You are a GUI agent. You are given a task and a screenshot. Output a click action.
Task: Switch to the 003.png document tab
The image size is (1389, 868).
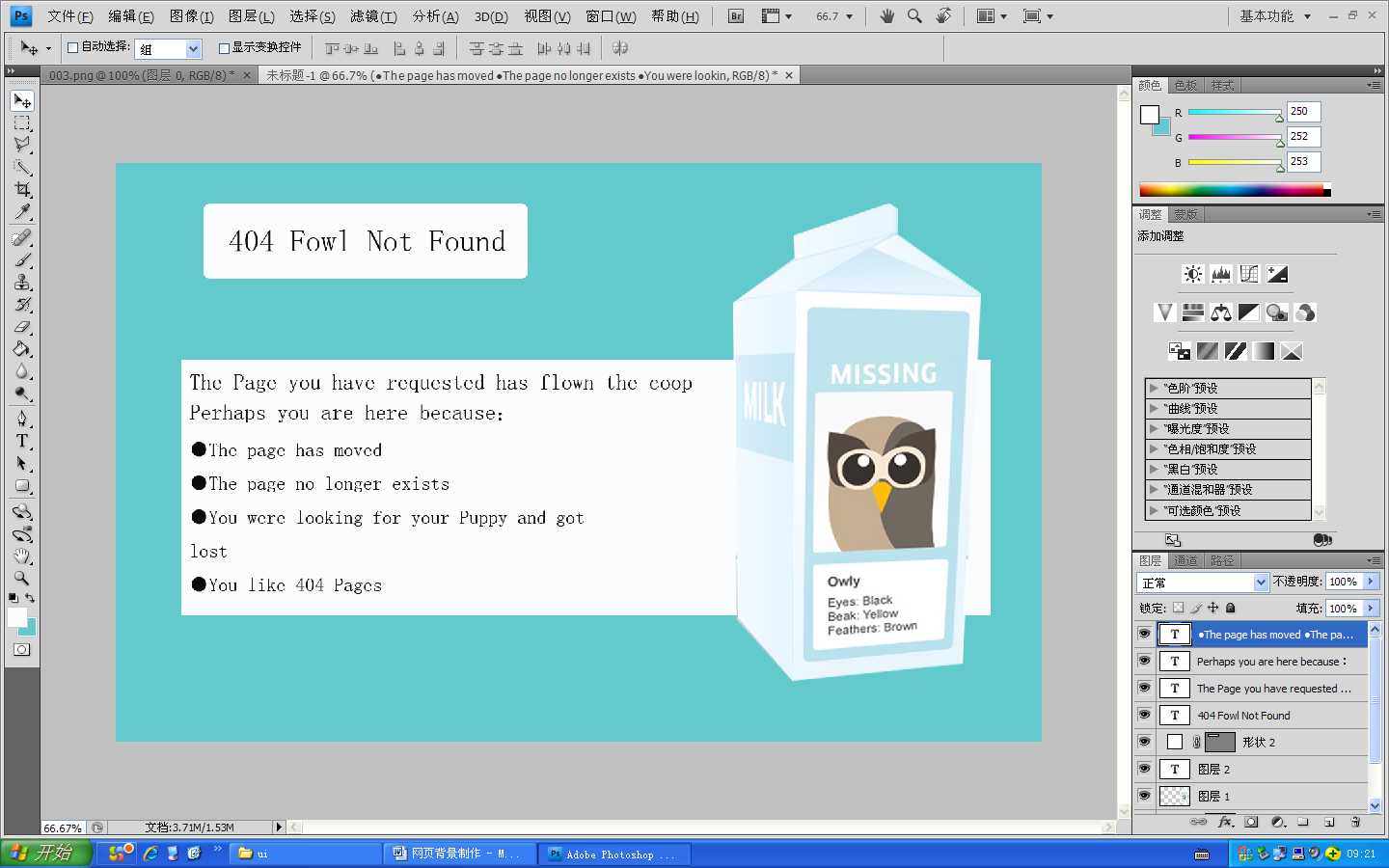pos(141,75)
